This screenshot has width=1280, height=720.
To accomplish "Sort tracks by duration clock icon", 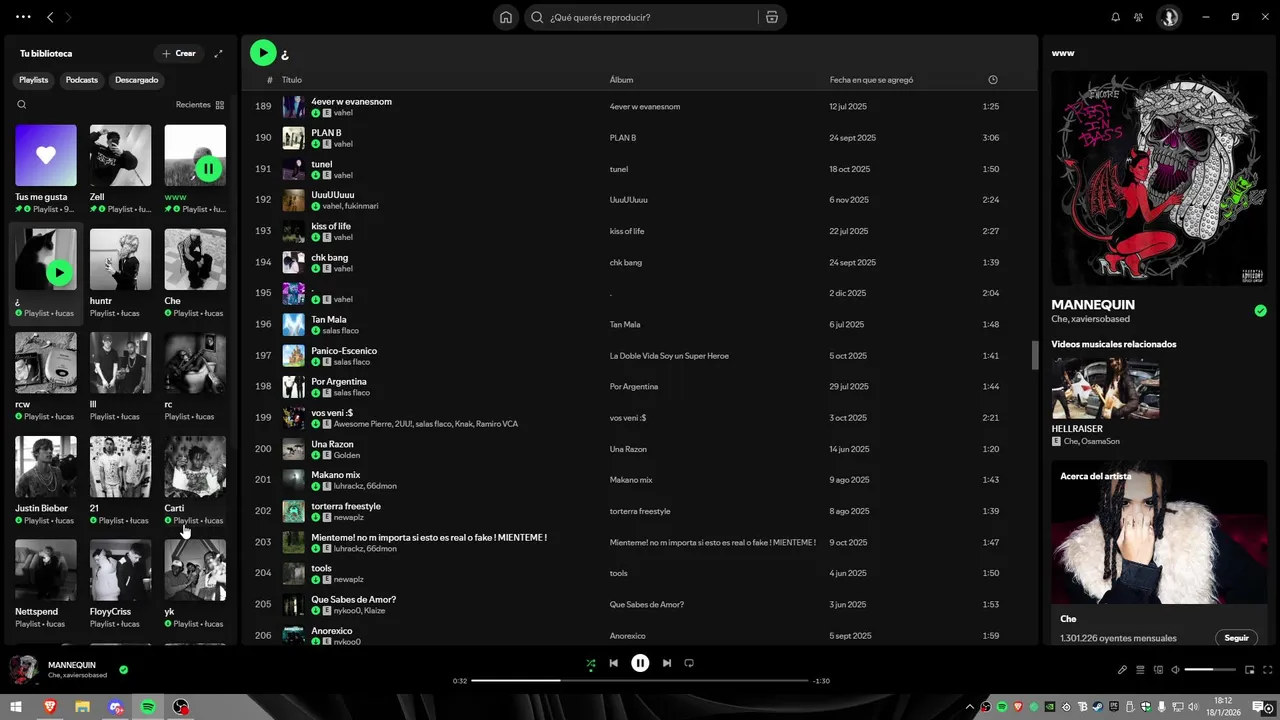I will pos(992,80).
